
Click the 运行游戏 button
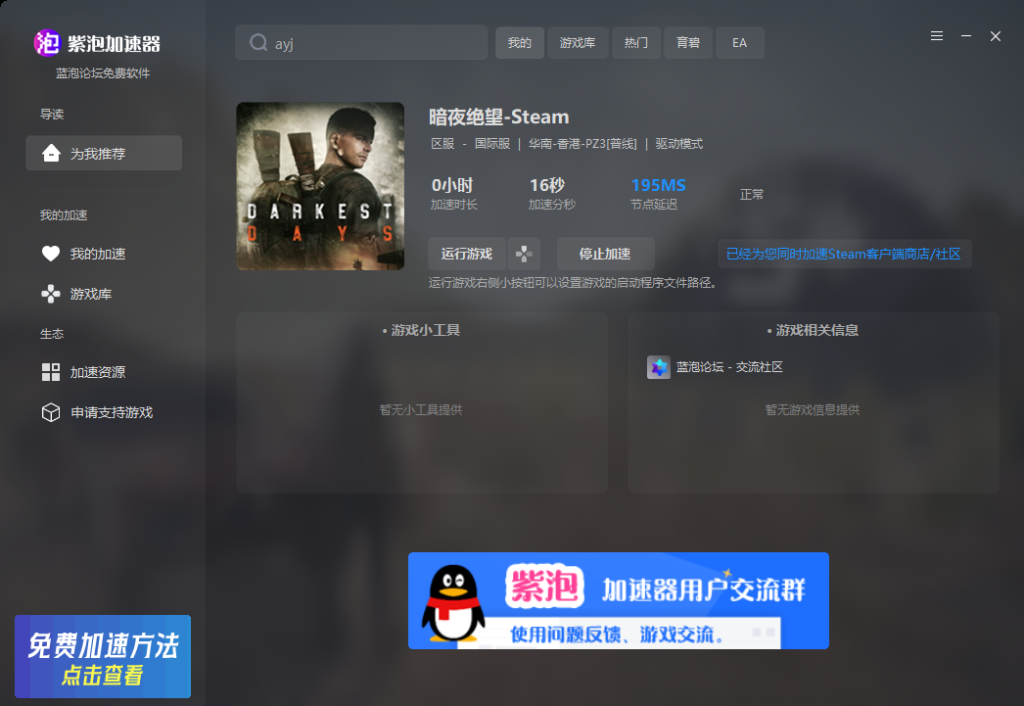tap(466, 253)
